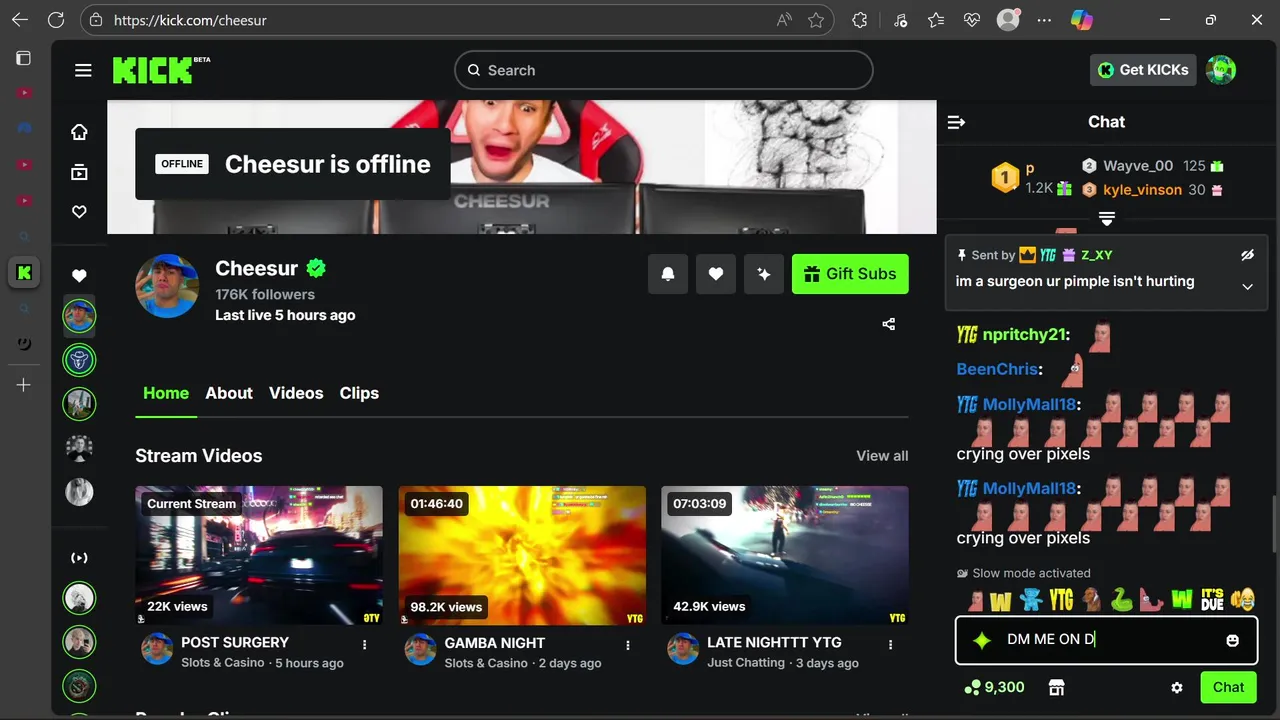
Task: Go to Home via sidebar house icon
Action: pos(79,132)
